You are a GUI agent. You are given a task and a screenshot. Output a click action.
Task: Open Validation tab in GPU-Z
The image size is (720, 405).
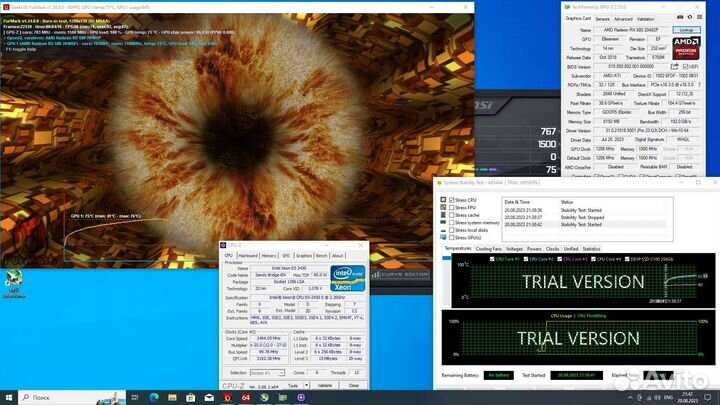coord(645,19)
